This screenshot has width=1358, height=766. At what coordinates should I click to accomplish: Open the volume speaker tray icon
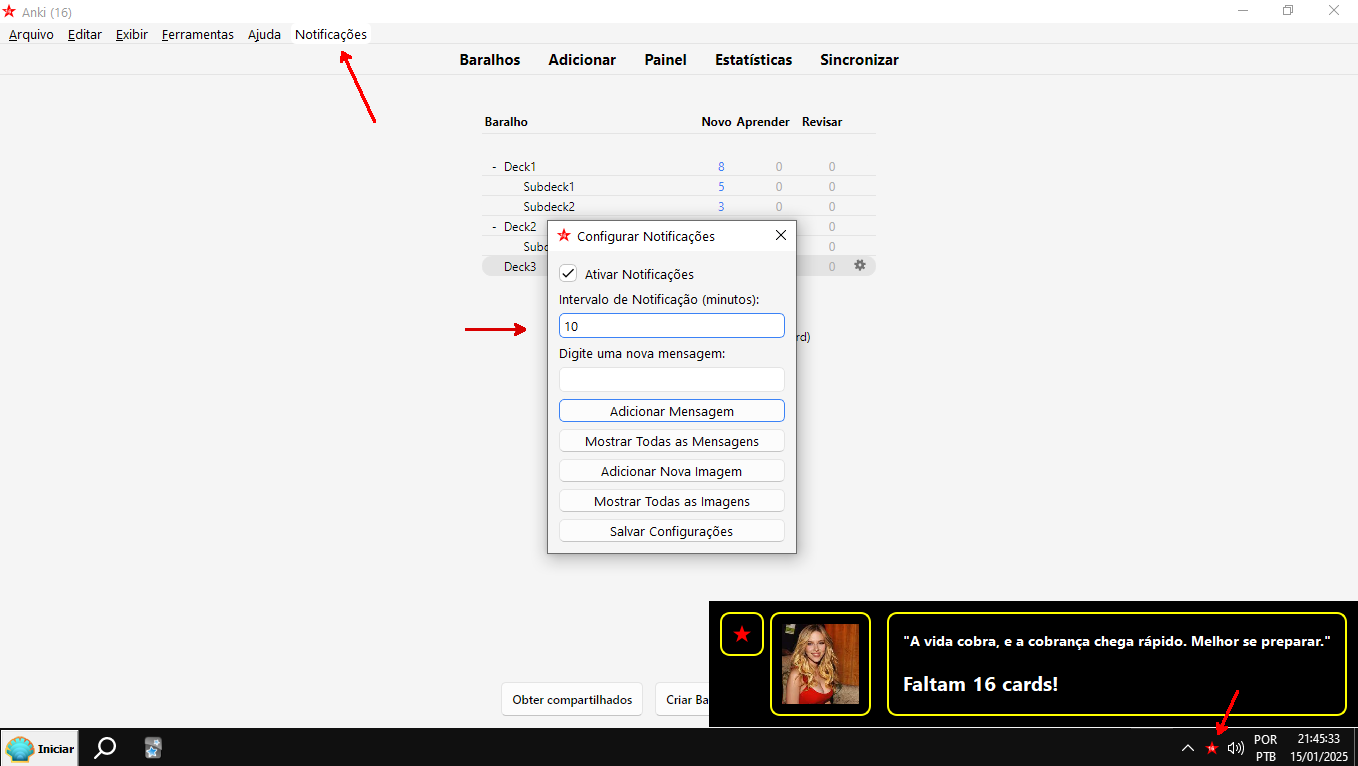tap(1236, 748)
